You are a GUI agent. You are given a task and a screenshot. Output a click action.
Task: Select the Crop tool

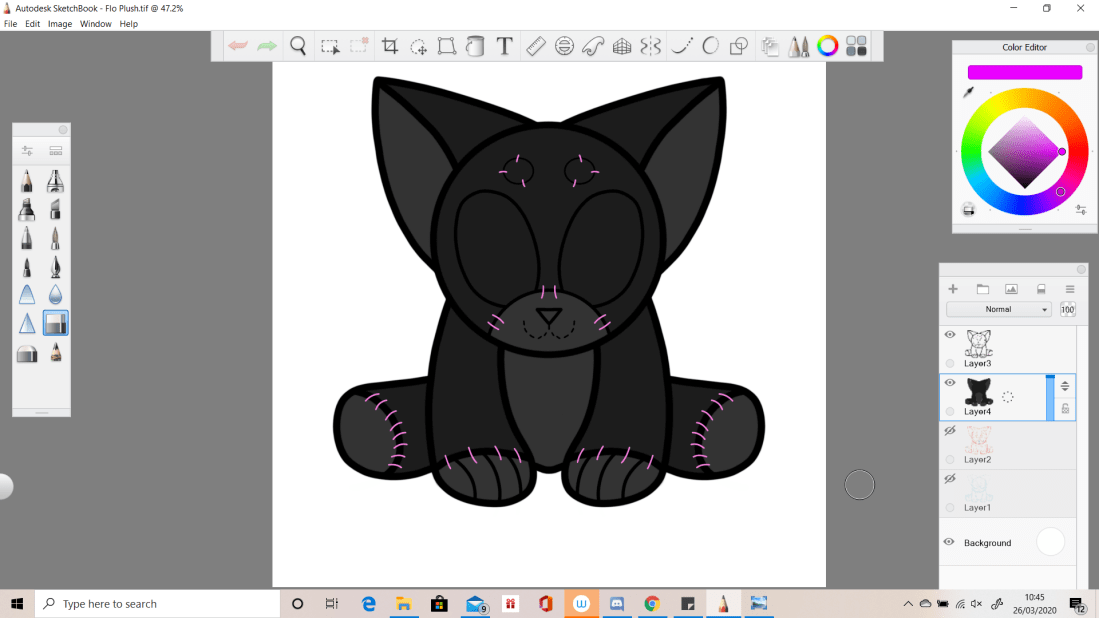390,46
